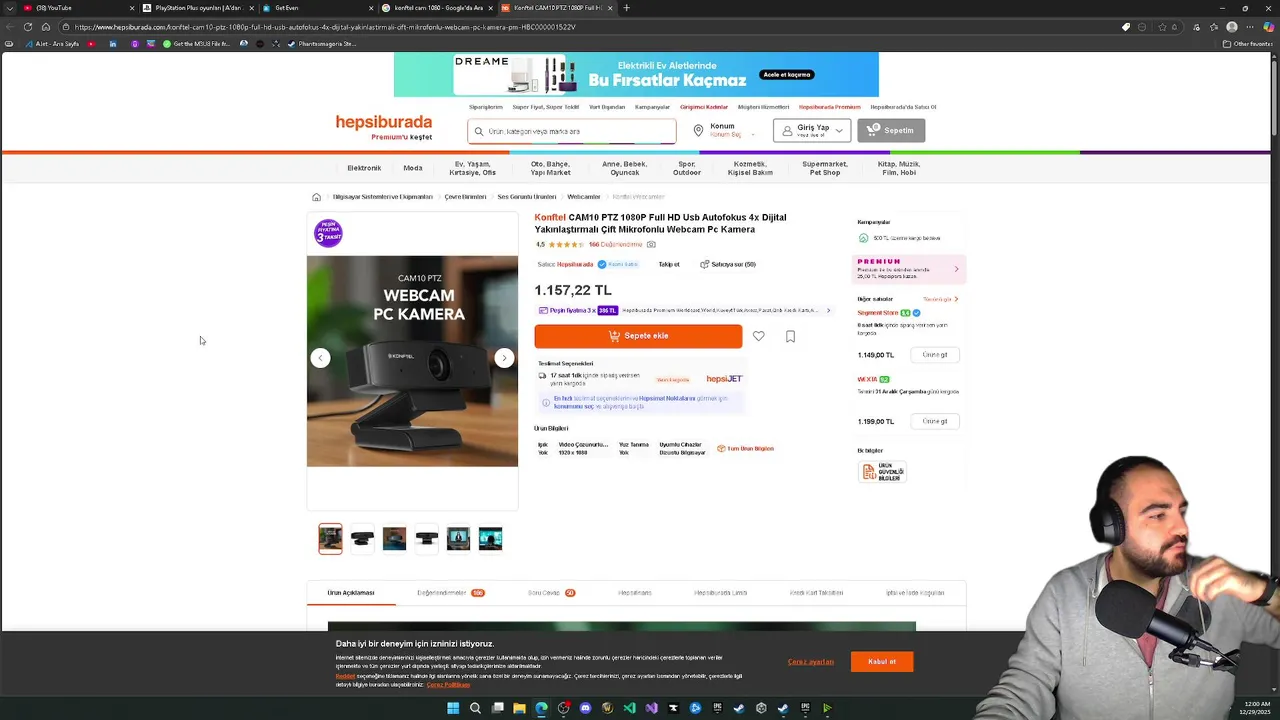The width and height of the screenshot is (1280, 720).
Task: Accept cookies with the Kabul et button
Action: [882, 661]
